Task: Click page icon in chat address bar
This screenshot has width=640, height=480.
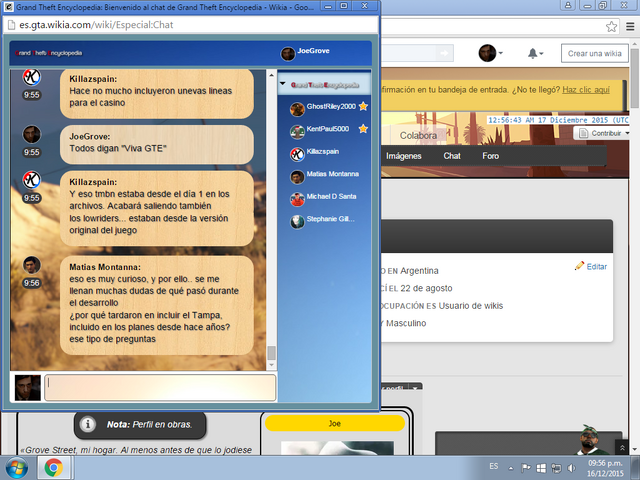Action: click(12, 25)
